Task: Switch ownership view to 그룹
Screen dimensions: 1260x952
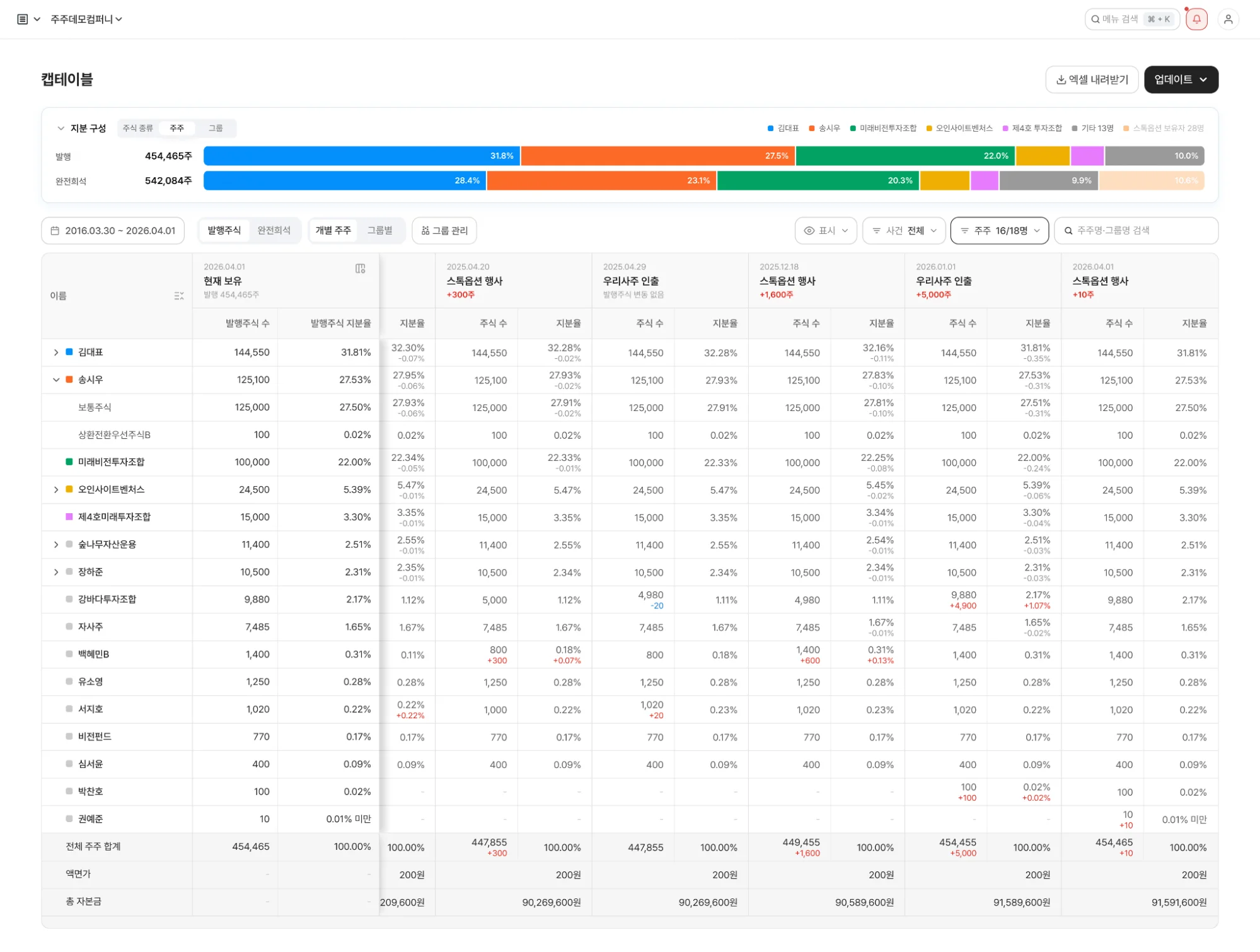Action: tap(216, 128)
